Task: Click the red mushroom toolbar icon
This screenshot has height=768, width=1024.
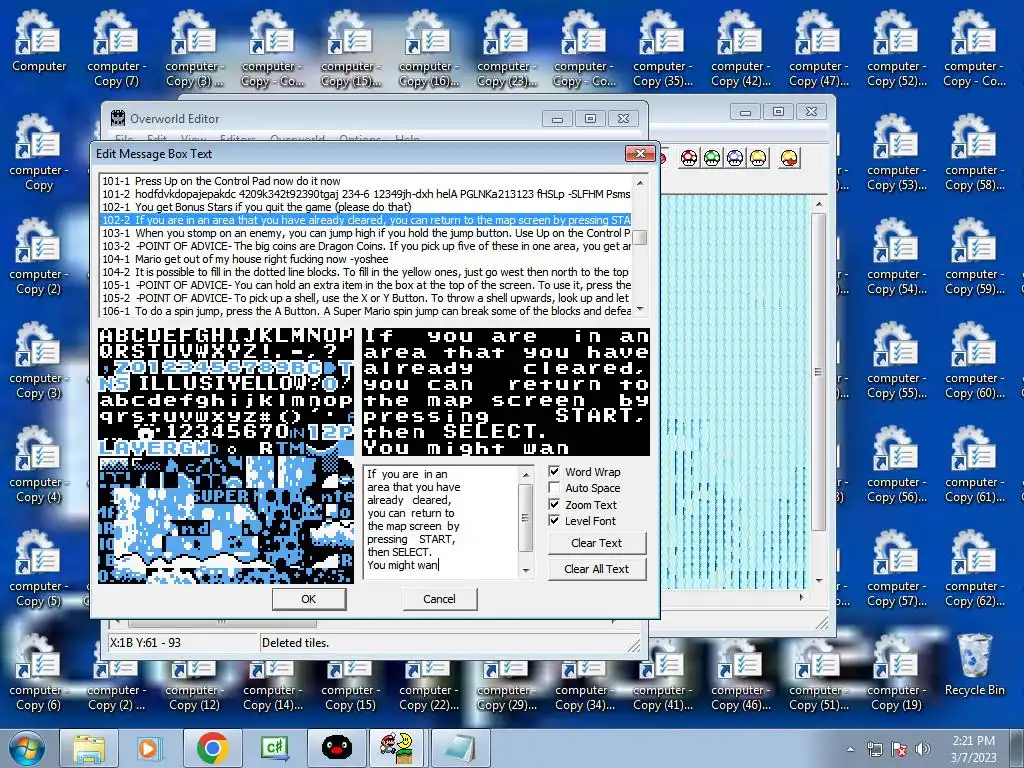Action: tap(689, 158)
